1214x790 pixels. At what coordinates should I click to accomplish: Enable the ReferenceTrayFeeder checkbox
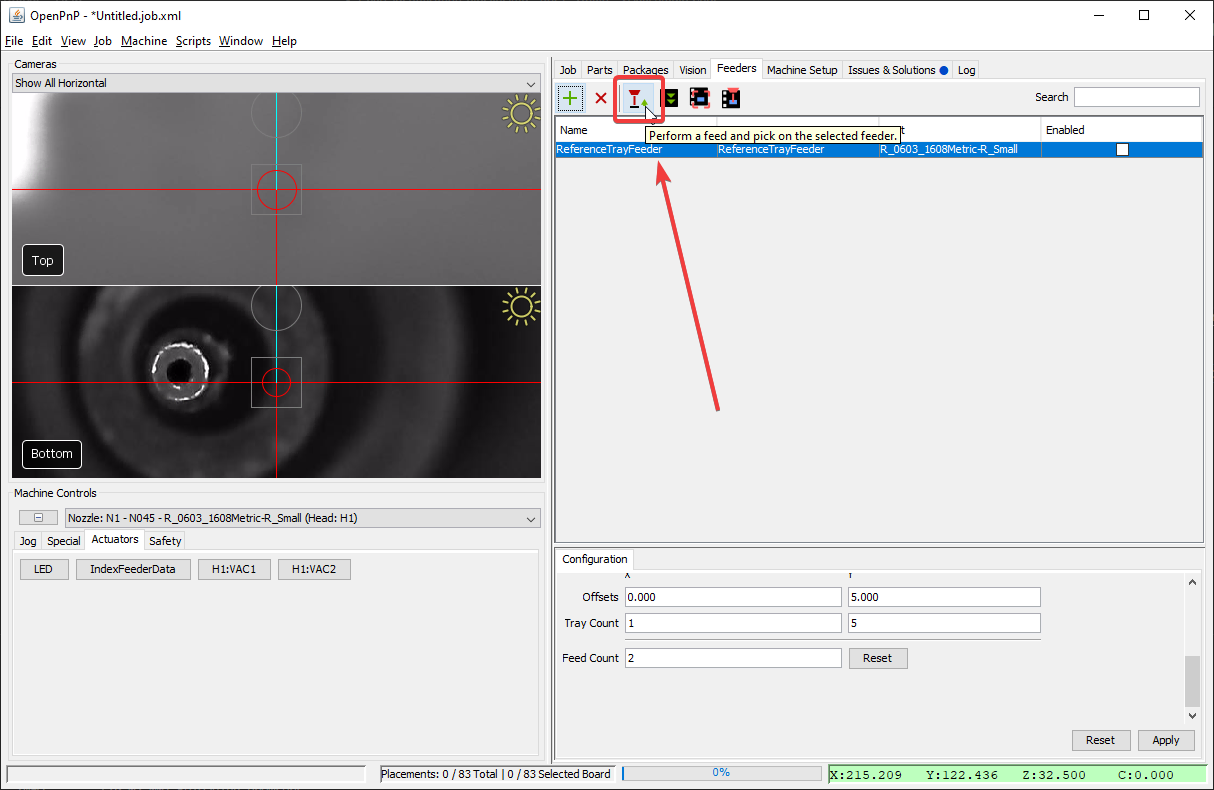point(1122,149)
